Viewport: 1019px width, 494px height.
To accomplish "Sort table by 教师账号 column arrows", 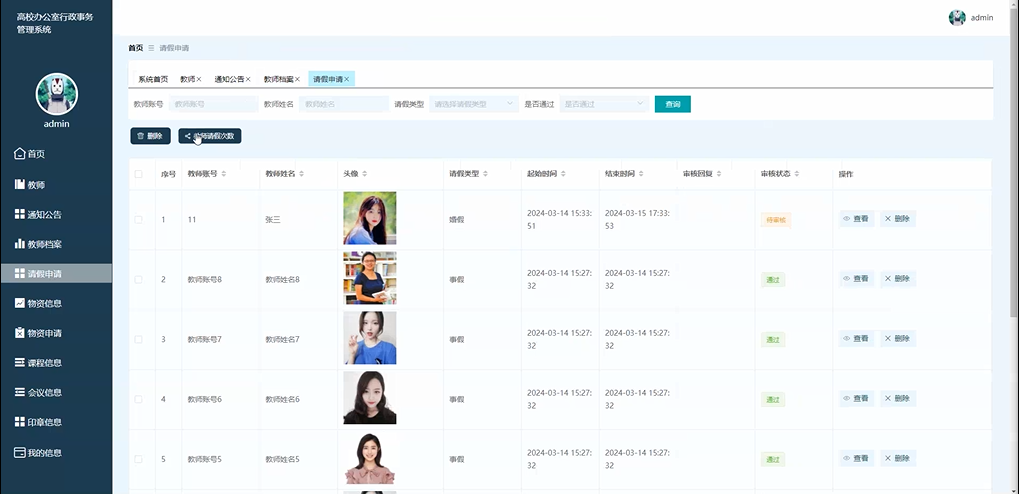I will pos(224,174).
